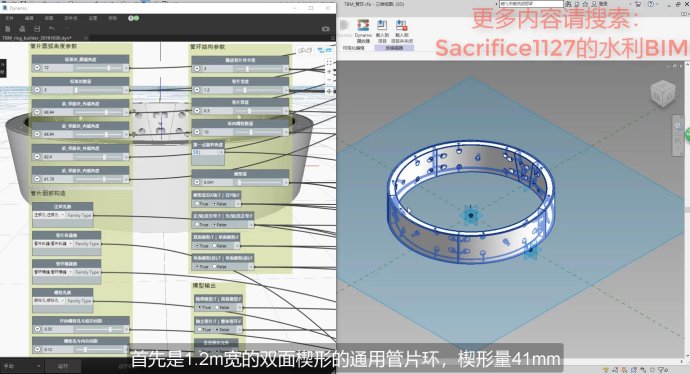Click Zoom to Fit icon on Dynamo canvas
This screenshot has height=374, width=690.
[x=329, y=63]
